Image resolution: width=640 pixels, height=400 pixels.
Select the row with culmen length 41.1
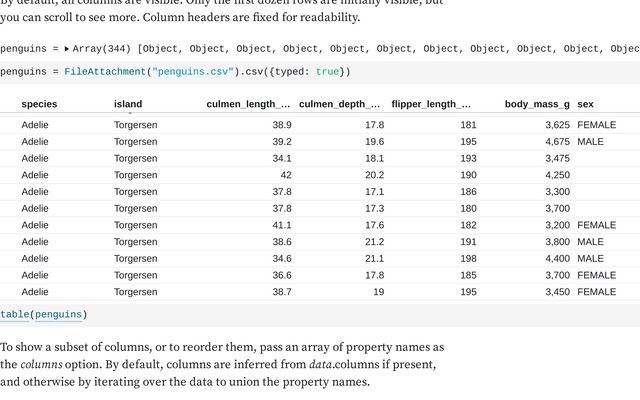click(320, 225)
